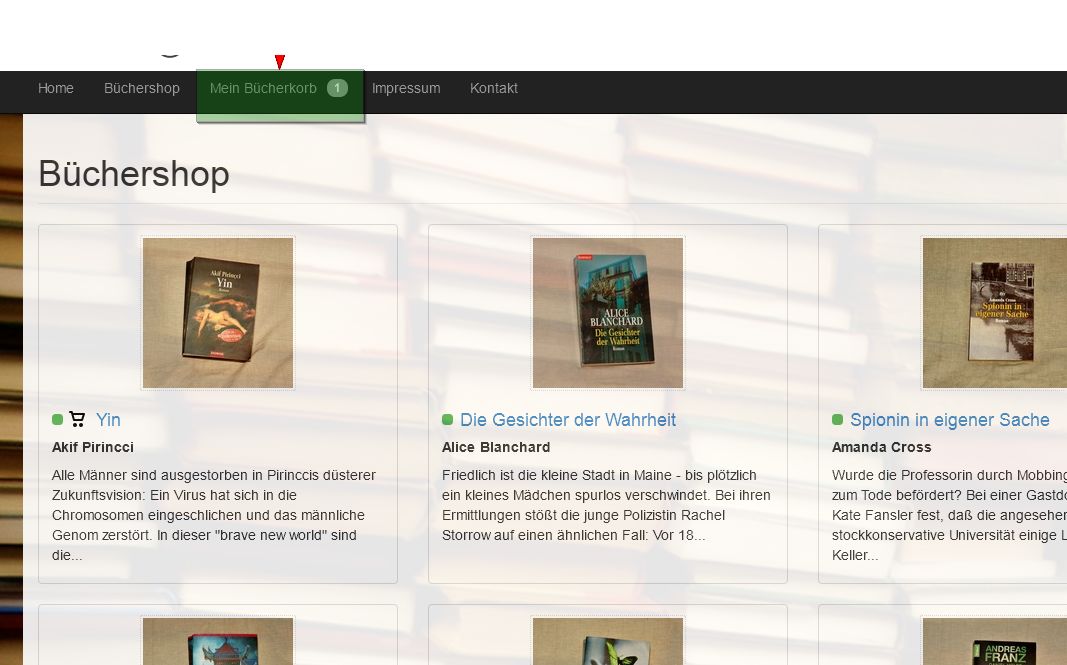
Task: Click the description starting Friedlich ist die kleine Stadt
Action: (x=606, y=505)
